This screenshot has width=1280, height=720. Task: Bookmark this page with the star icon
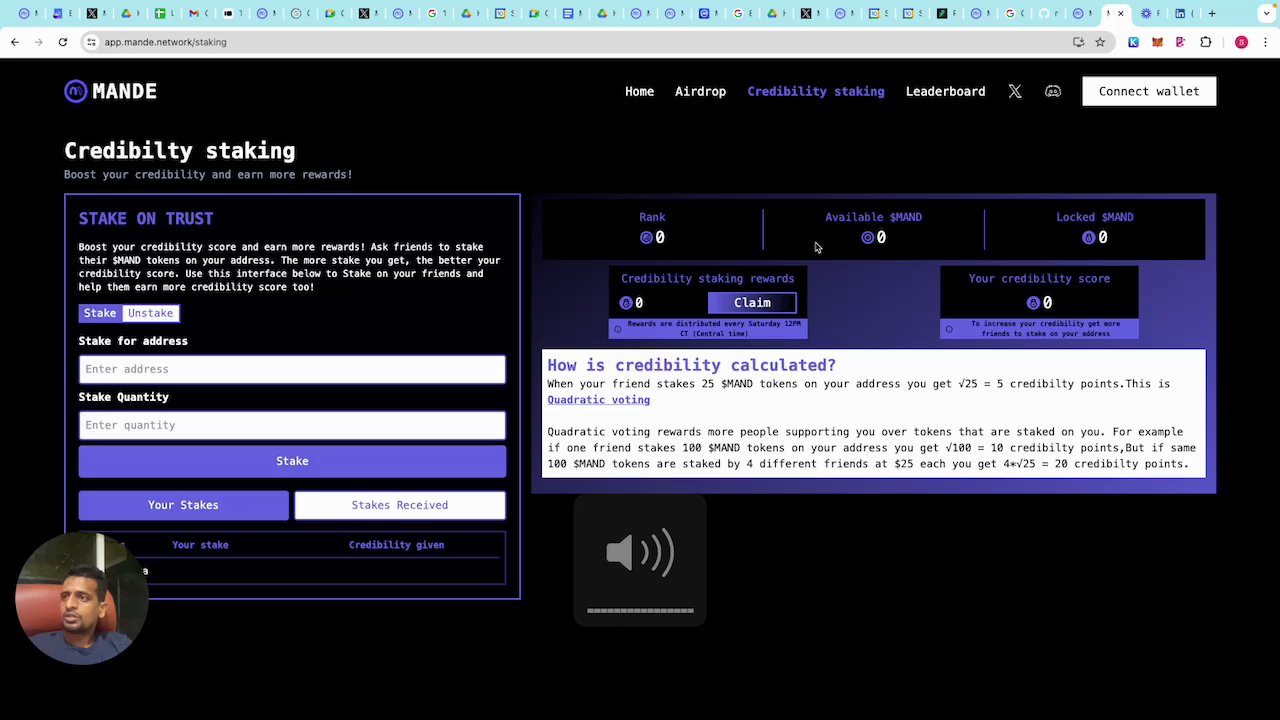click(x=1100, y=42)
